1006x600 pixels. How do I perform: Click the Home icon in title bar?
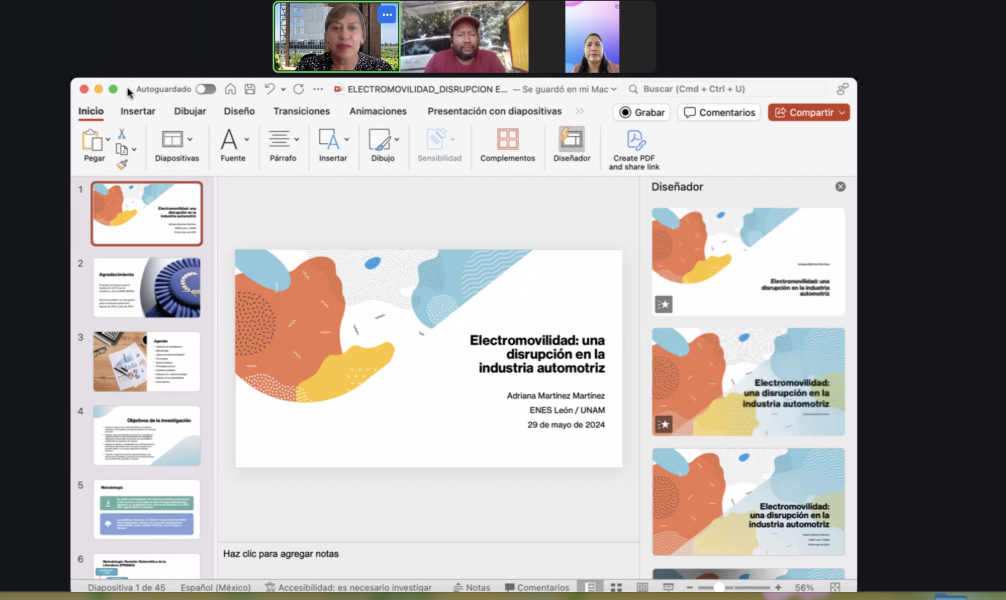click(231, 89)
